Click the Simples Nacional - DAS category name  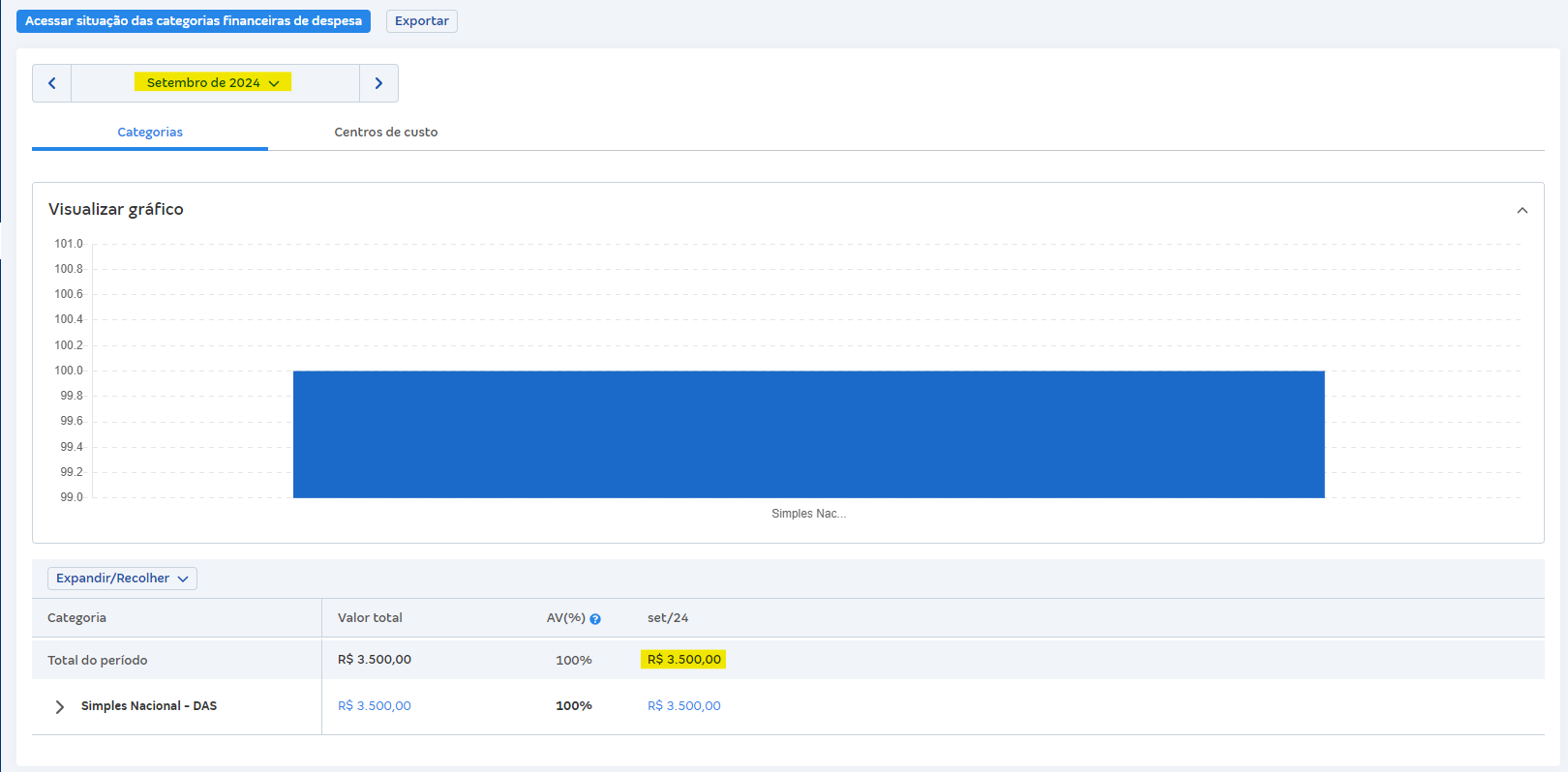[x=149, y=706]
